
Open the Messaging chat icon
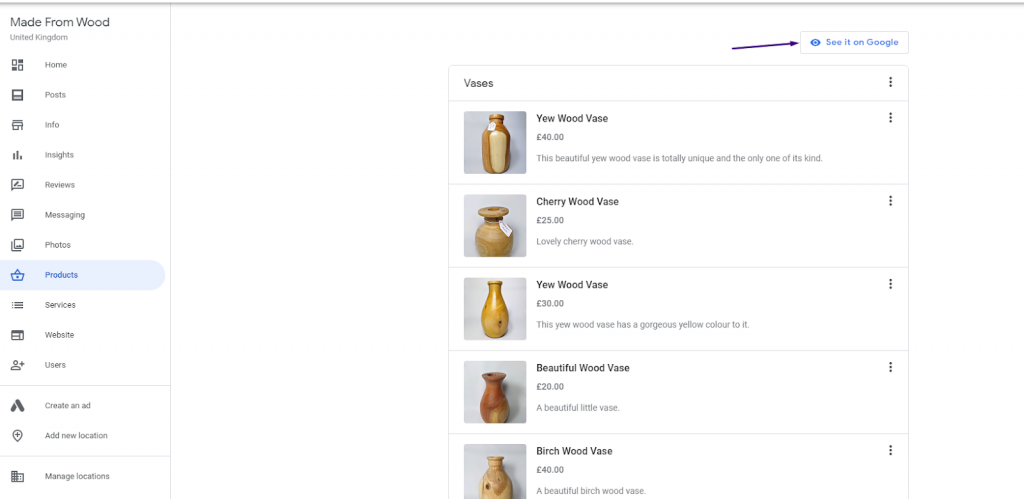click(x=18, y=215)
